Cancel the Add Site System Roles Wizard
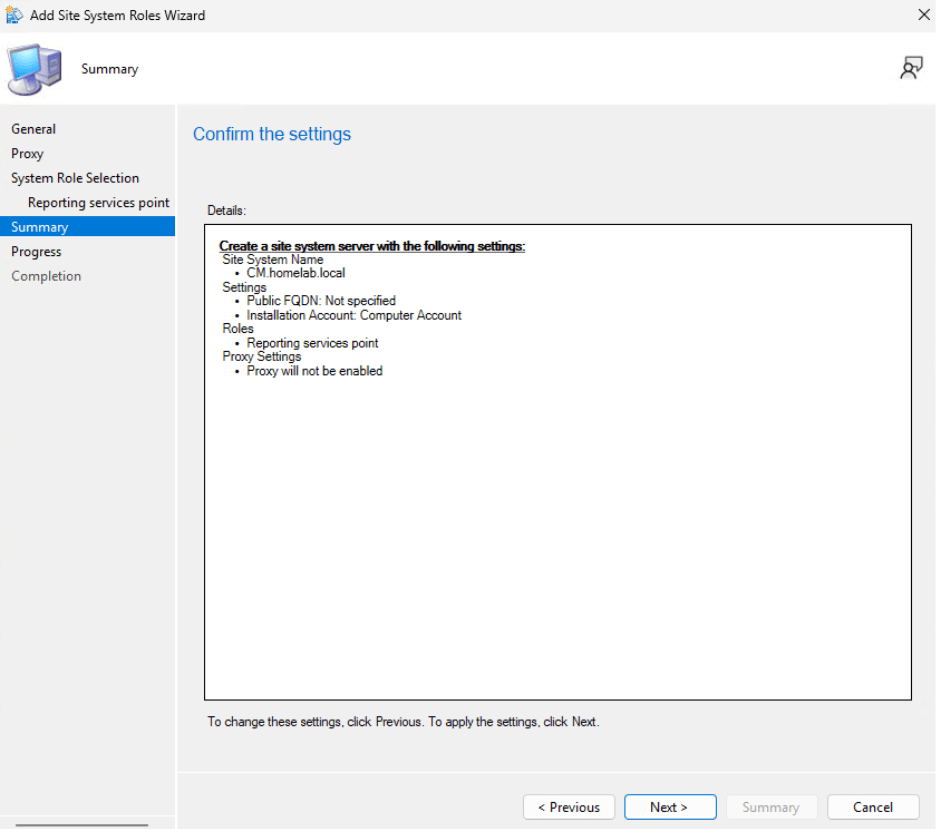The image size is (936, 829). coord(872,807)
